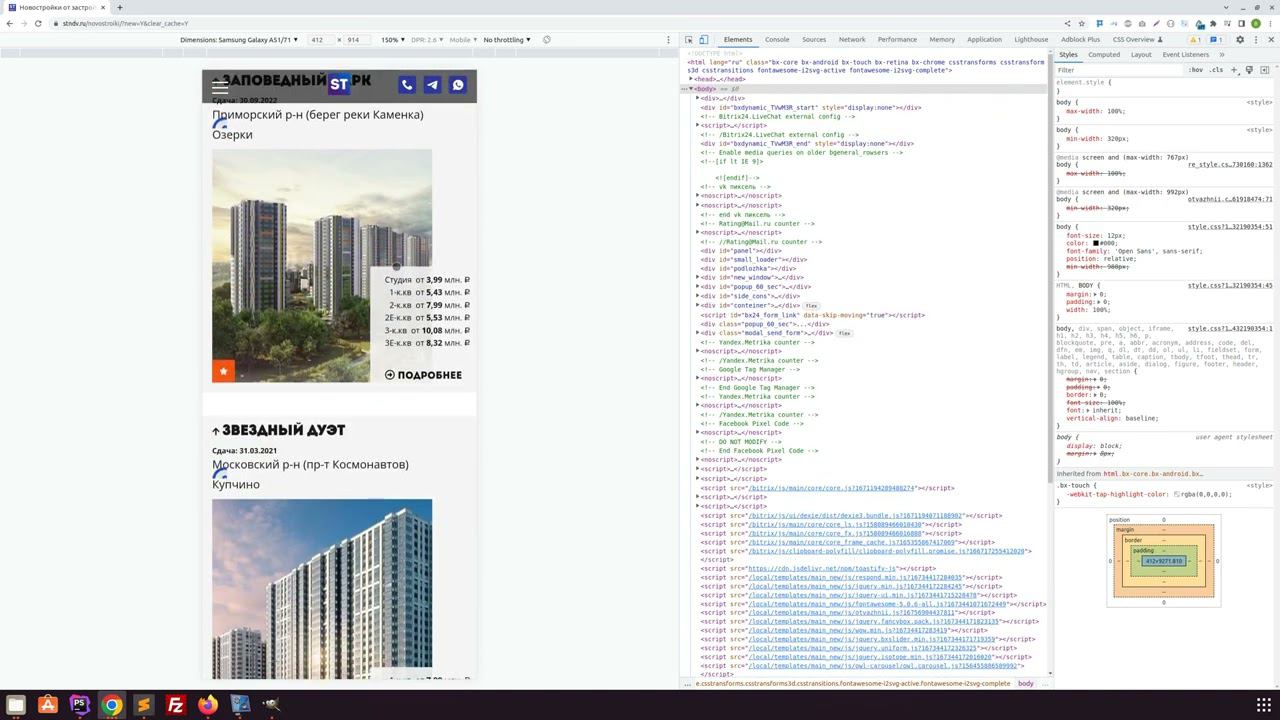The height and width of the screenshot is (720, 1280).
Task: Open the toastify-js CDN script link
Action: click(822, 569)
